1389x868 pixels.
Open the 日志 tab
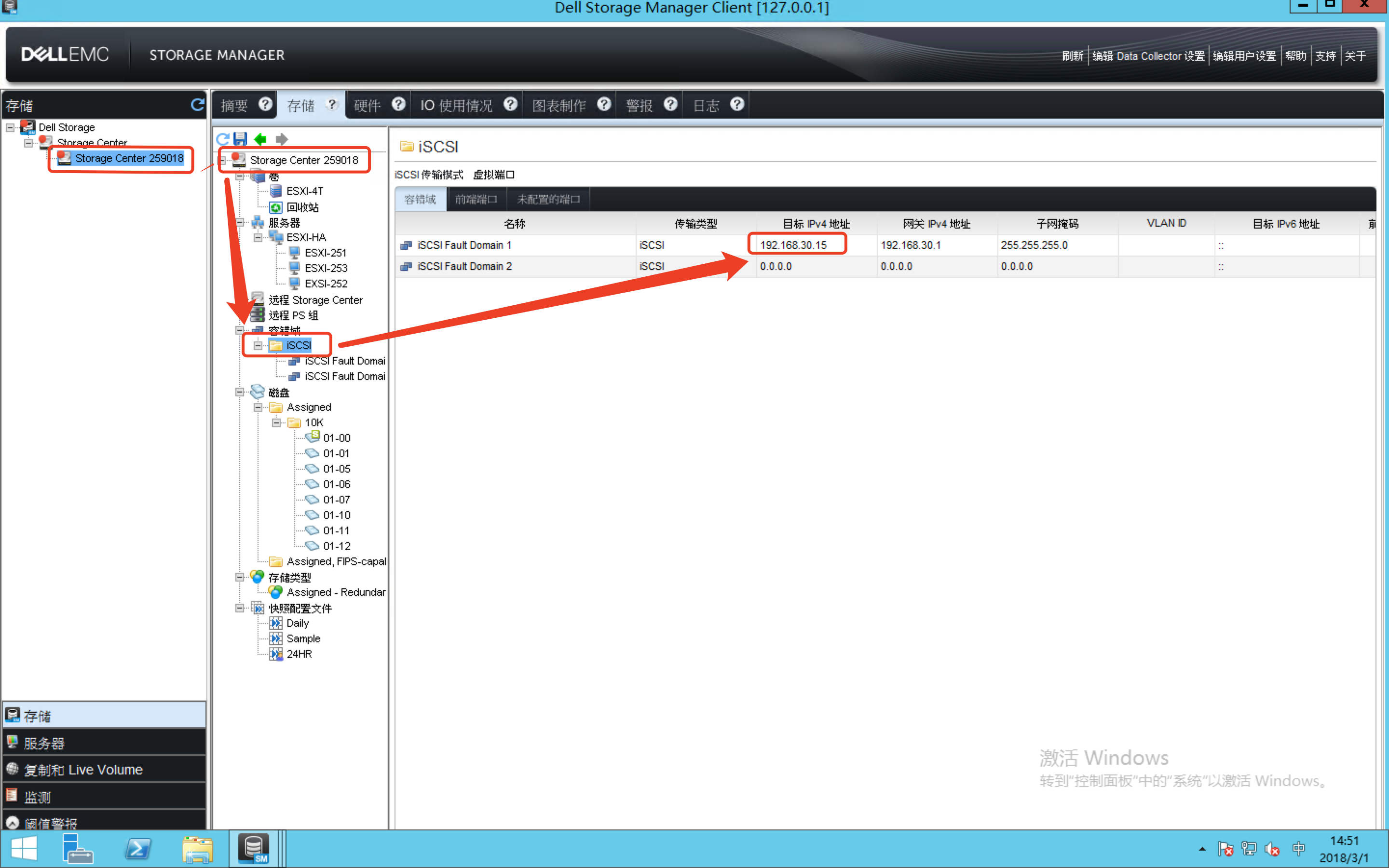[x=706, y=106]
